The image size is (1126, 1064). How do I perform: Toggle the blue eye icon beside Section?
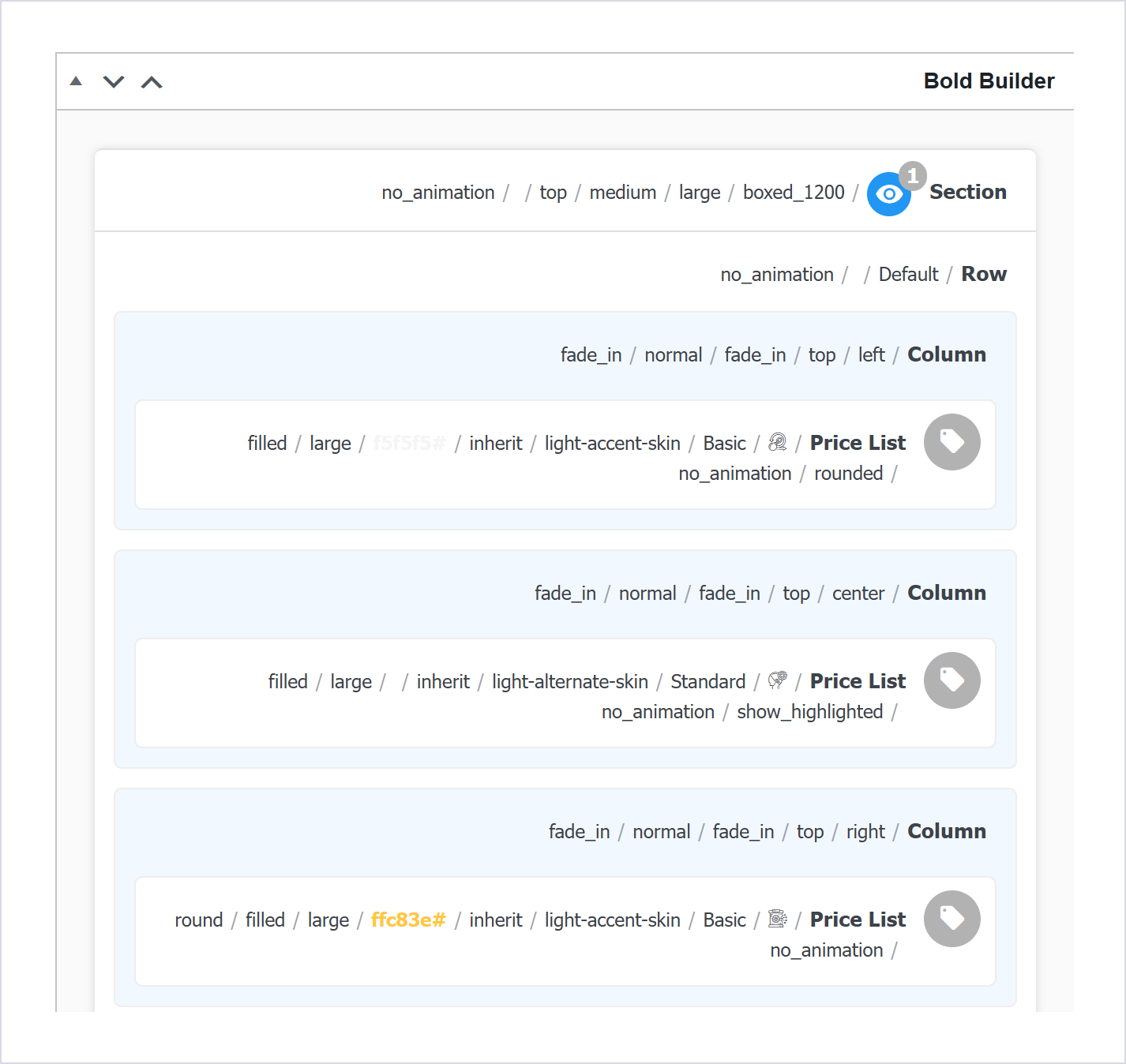click(888, 194)
